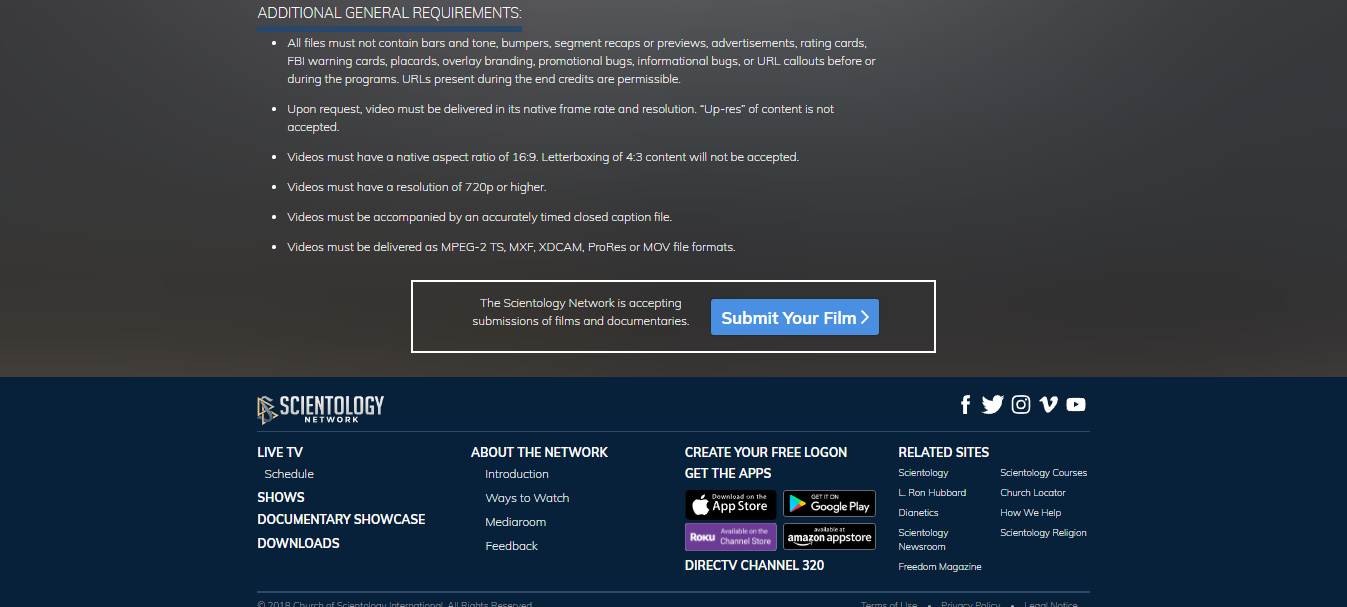Open the Ways to Watch link
The height and width of the screenshot is (607, 1347).
pos(527,498)
